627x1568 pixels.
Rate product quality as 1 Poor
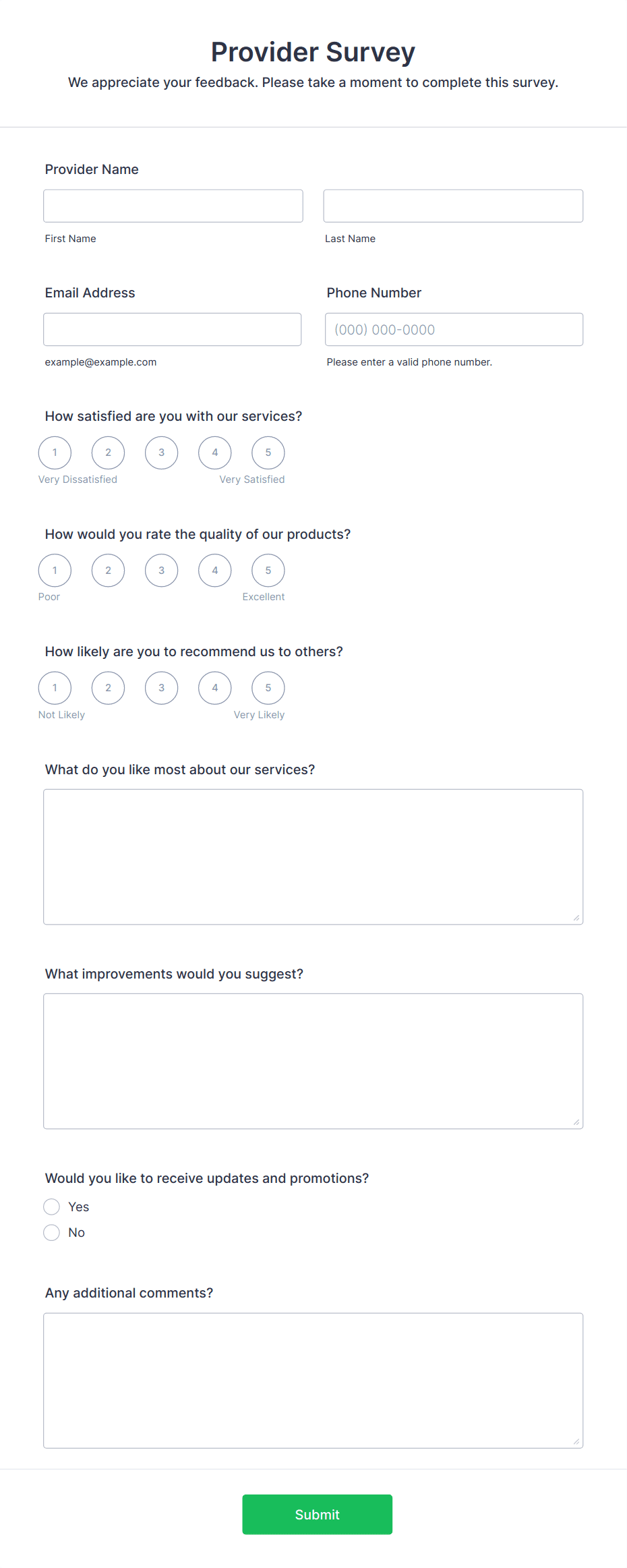click(x=55, y=571)
